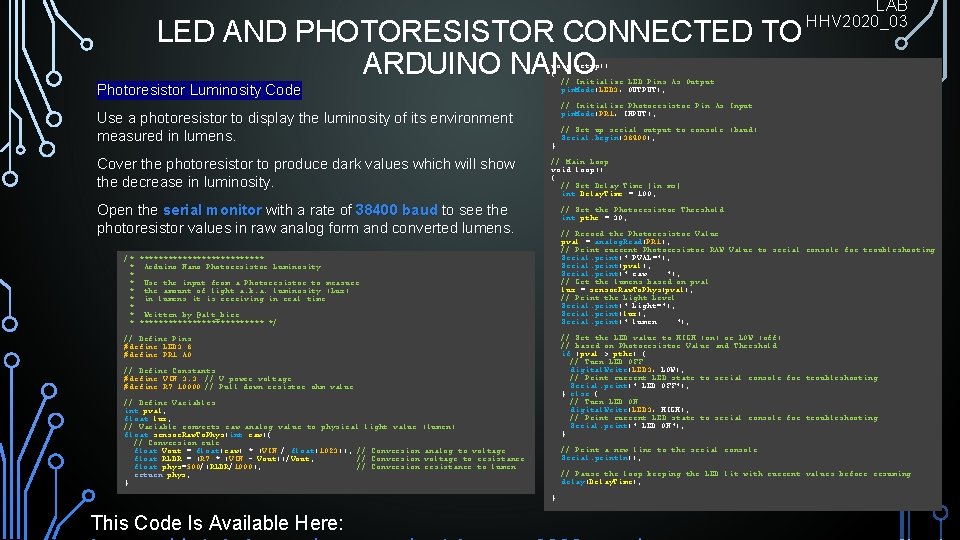The width and height of the screenshot is (960, 540).
Task: Select the paragraph starting 'Use a photoresistor'
Action: pyautogui.click(x=305, y=127)
